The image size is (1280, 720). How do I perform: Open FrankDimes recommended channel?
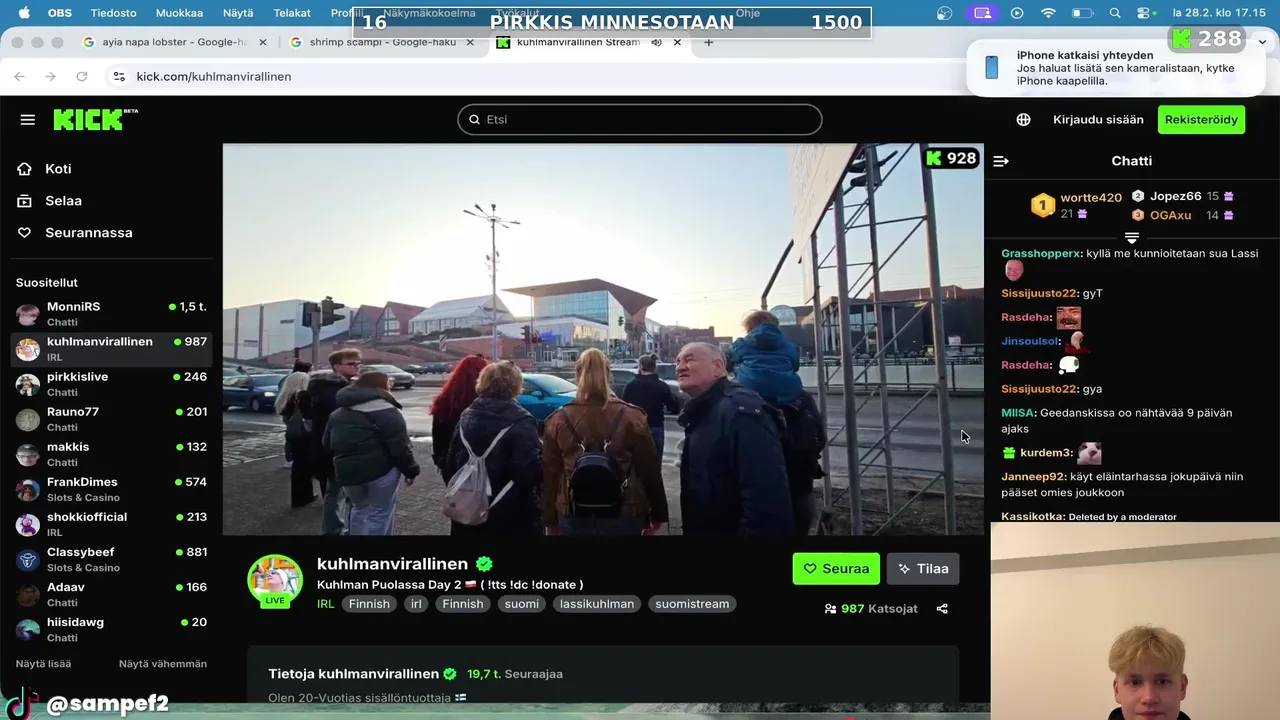click(x=112, y=489)
